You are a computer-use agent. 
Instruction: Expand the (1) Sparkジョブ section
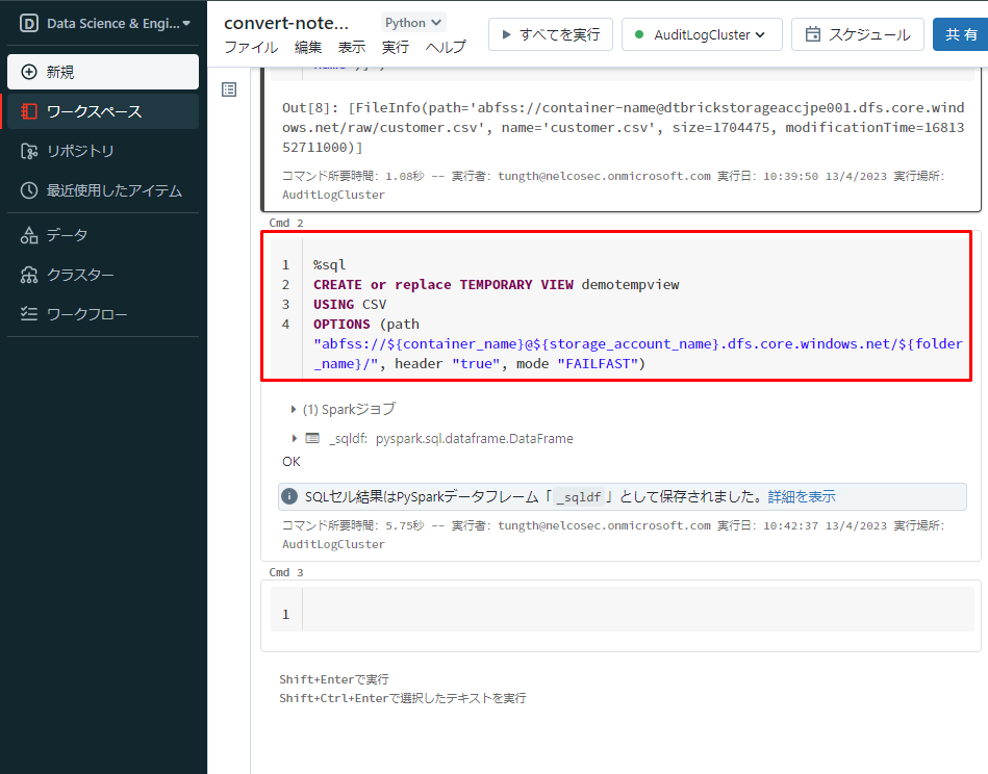click(293, 409)
